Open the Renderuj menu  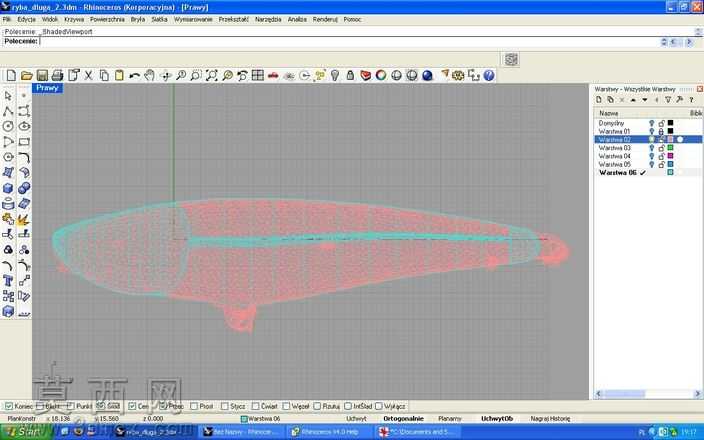point(325,19)
